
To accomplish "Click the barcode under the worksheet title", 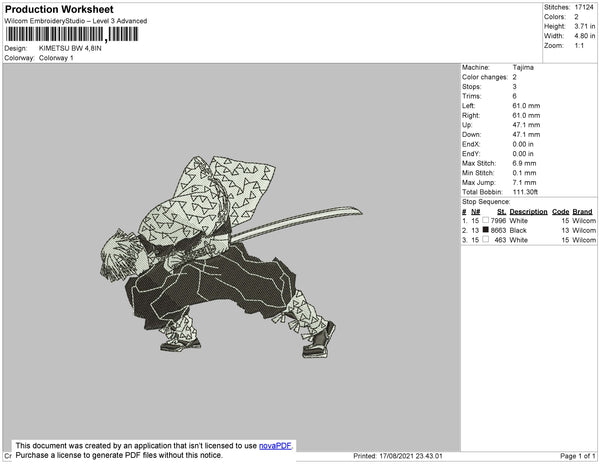I will pyautogui.click(x=72, y=34).
